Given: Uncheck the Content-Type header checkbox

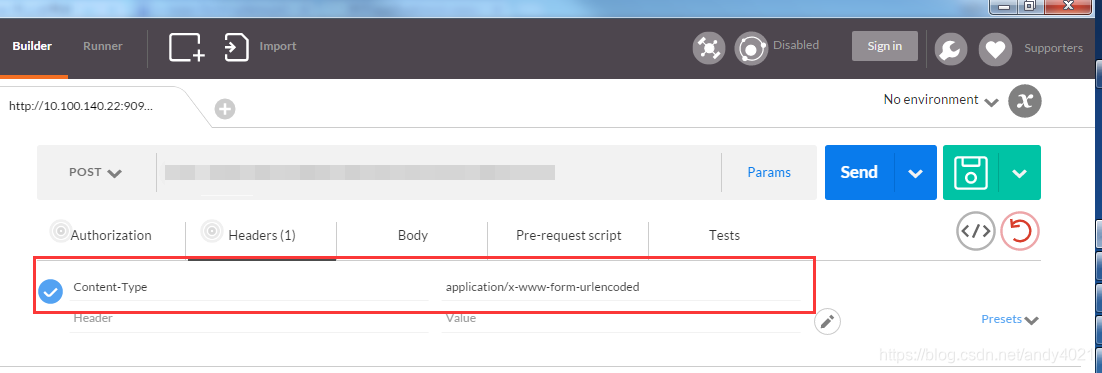Looking at the screenshot, I should click(x=51, y=291).
